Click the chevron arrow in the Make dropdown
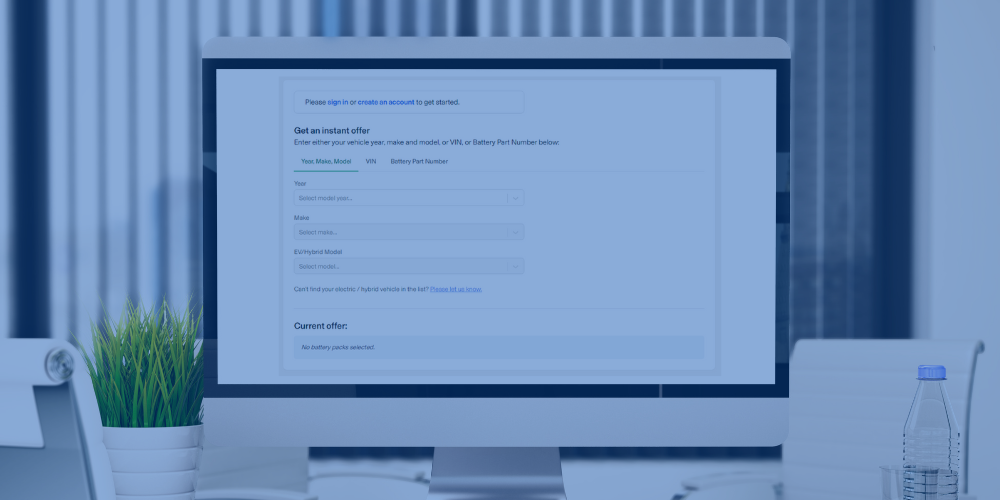The image size is (1000, 500). [515, 232]
